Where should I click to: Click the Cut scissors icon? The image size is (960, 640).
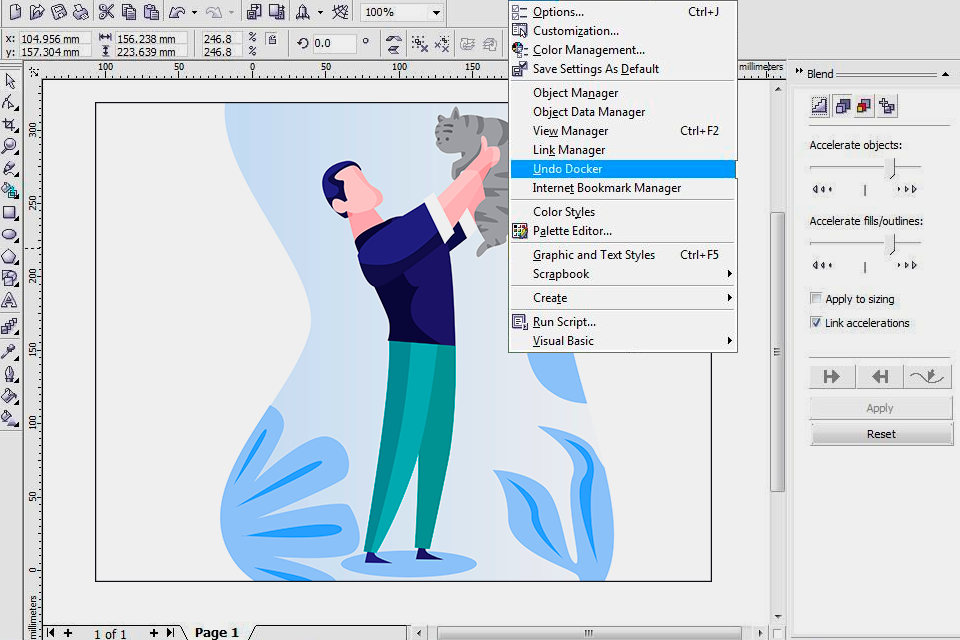pos(107,13)
